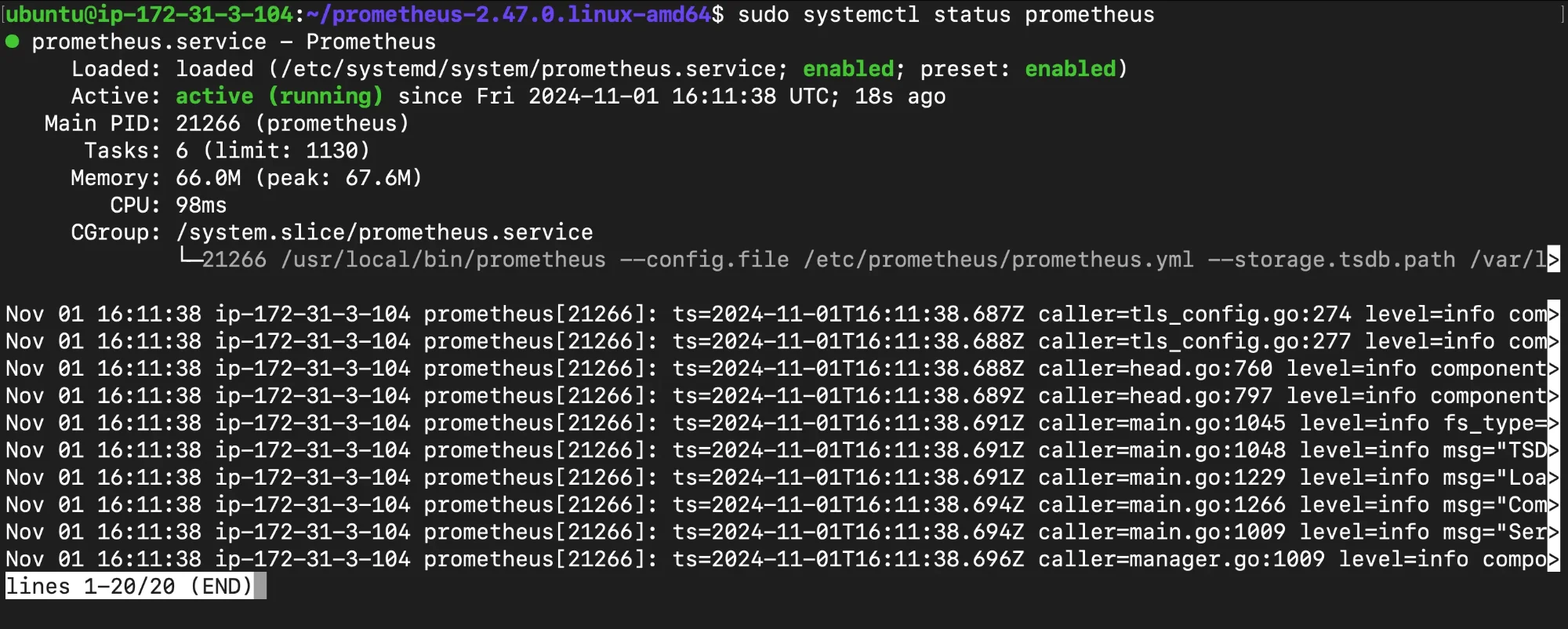
Task: Click the truncation arrow on the main.go:1045 line
Action: pos(1553,423)
